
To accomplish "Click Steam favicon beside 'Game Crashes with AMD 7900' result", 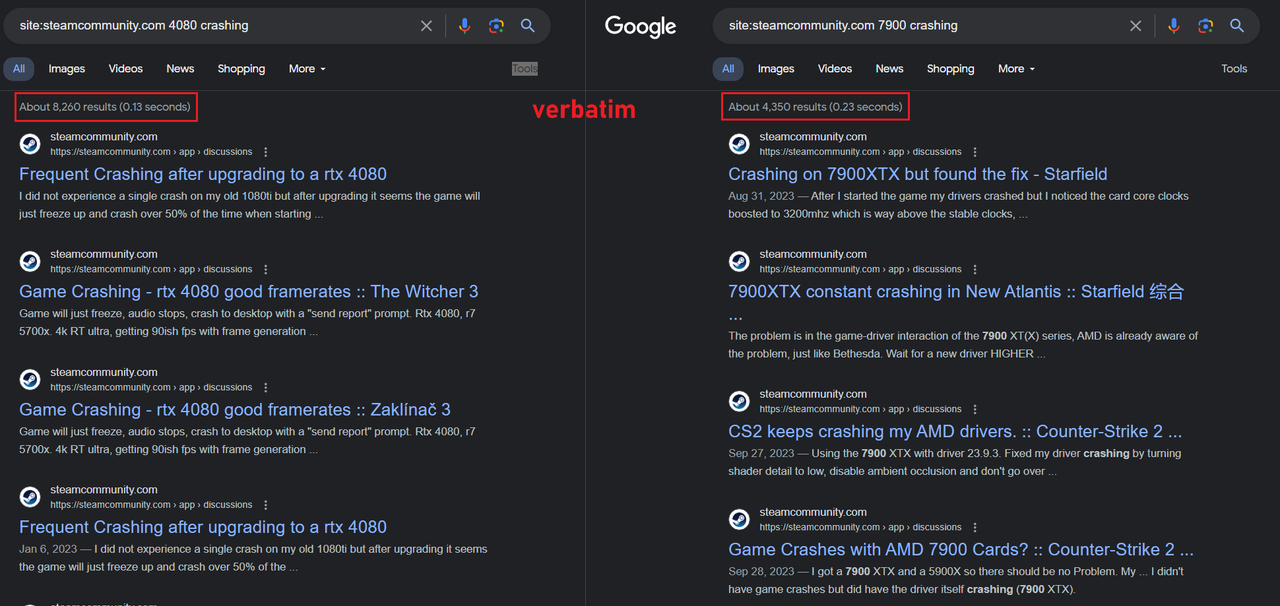I will tap(739, 519).
